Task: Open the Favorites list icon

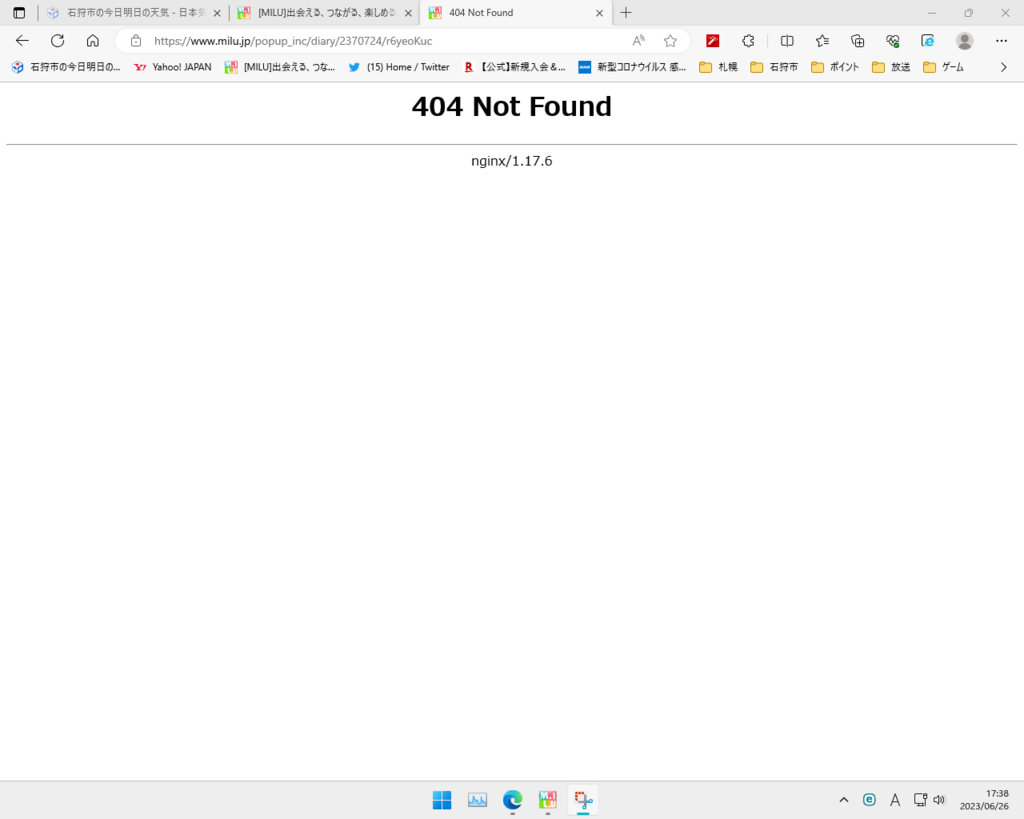Action: point(822,41)
